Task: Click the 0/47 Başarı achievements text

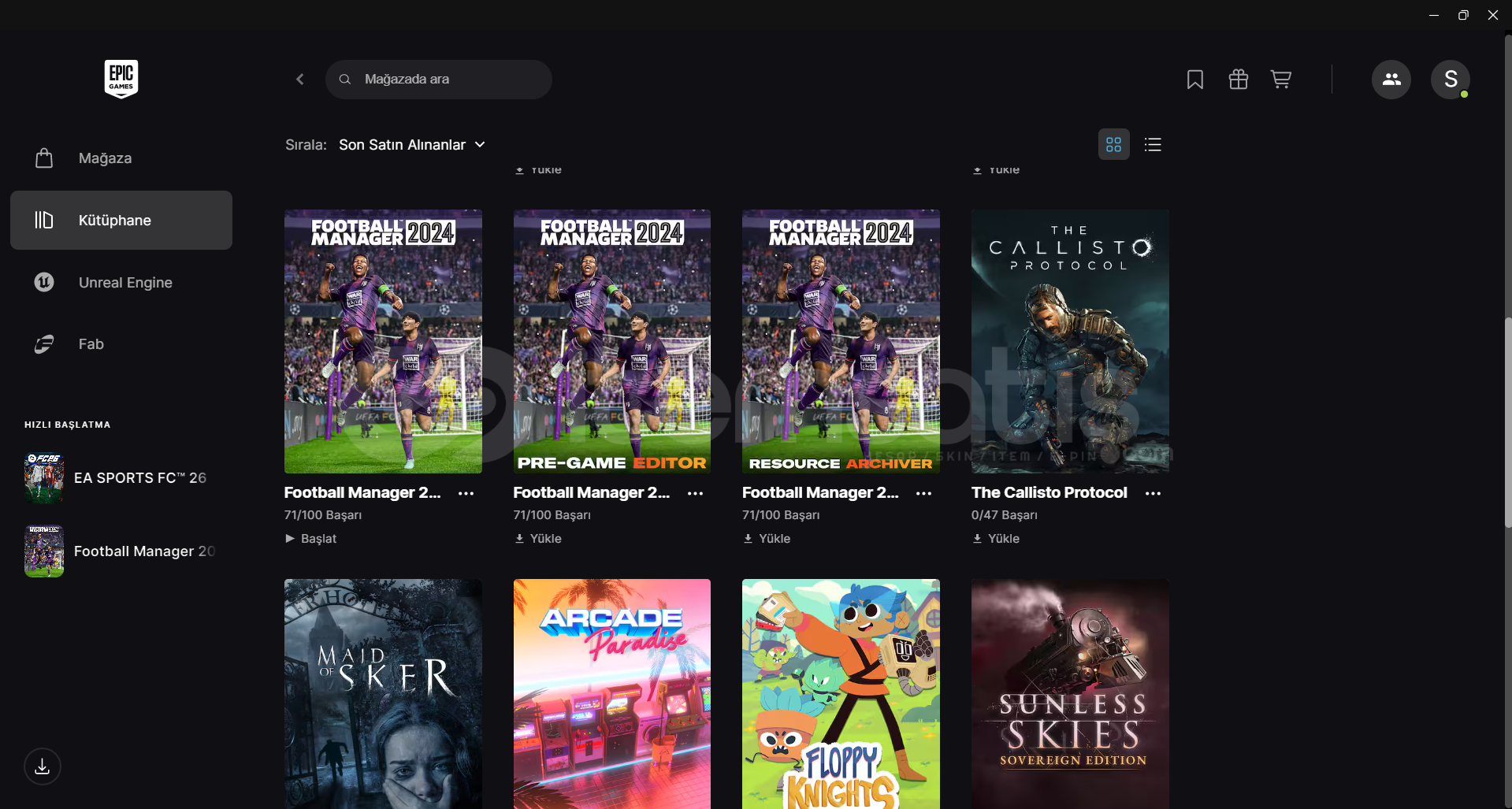Action: point(1005,515)
